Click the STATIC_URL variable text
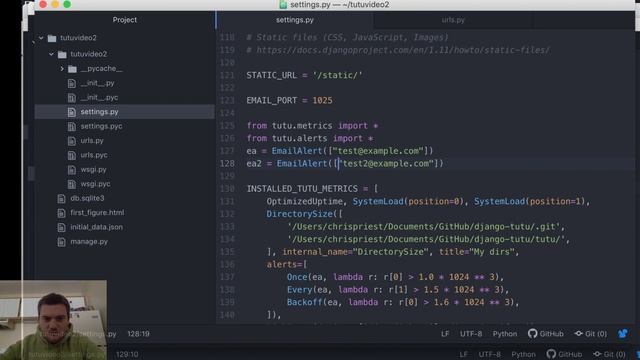The image size is (640, 360). (271, 76)
